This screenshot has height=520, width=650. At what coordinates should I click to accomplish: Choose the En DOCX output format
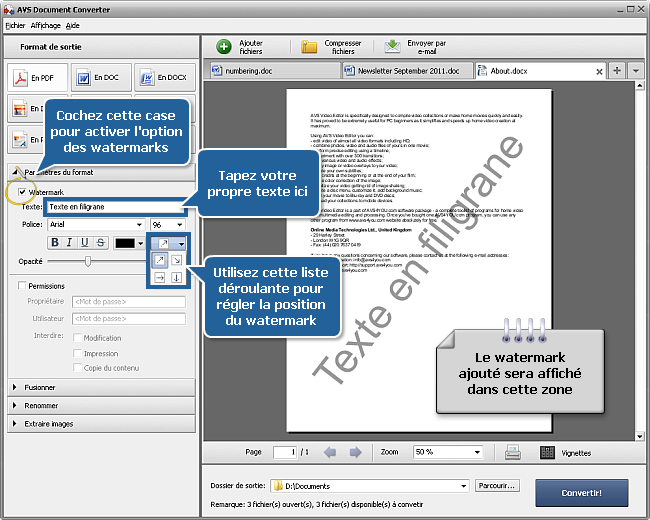165,78
